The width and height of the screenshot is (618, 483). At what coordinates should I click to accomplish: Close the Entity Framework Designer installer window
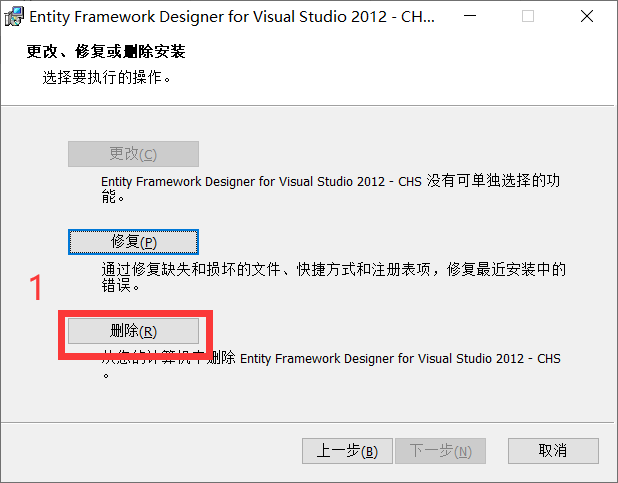pyautogui.click(x=587, y=16)
